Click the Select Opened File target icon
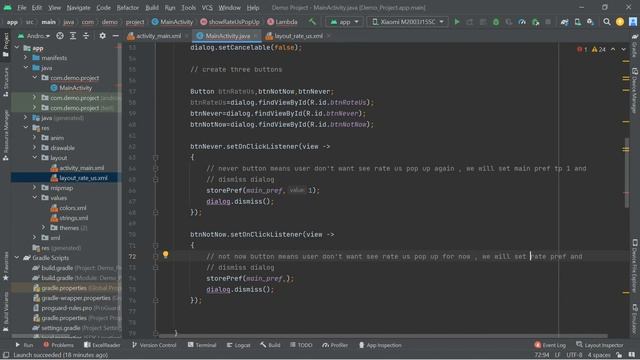Screen dimensions: 640x360 click(60, 36)
